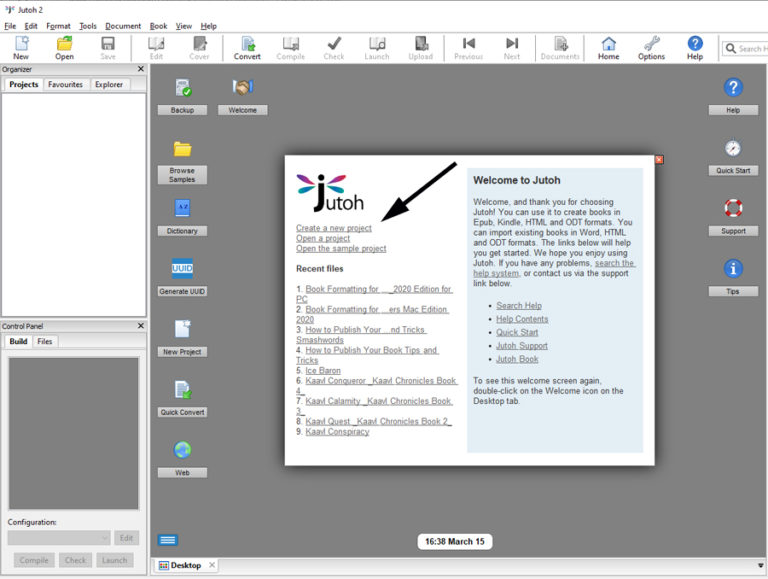Screen dimensions: 768x579
Task: Open a project with the Open toolbar icon
Action: (64, 48)
